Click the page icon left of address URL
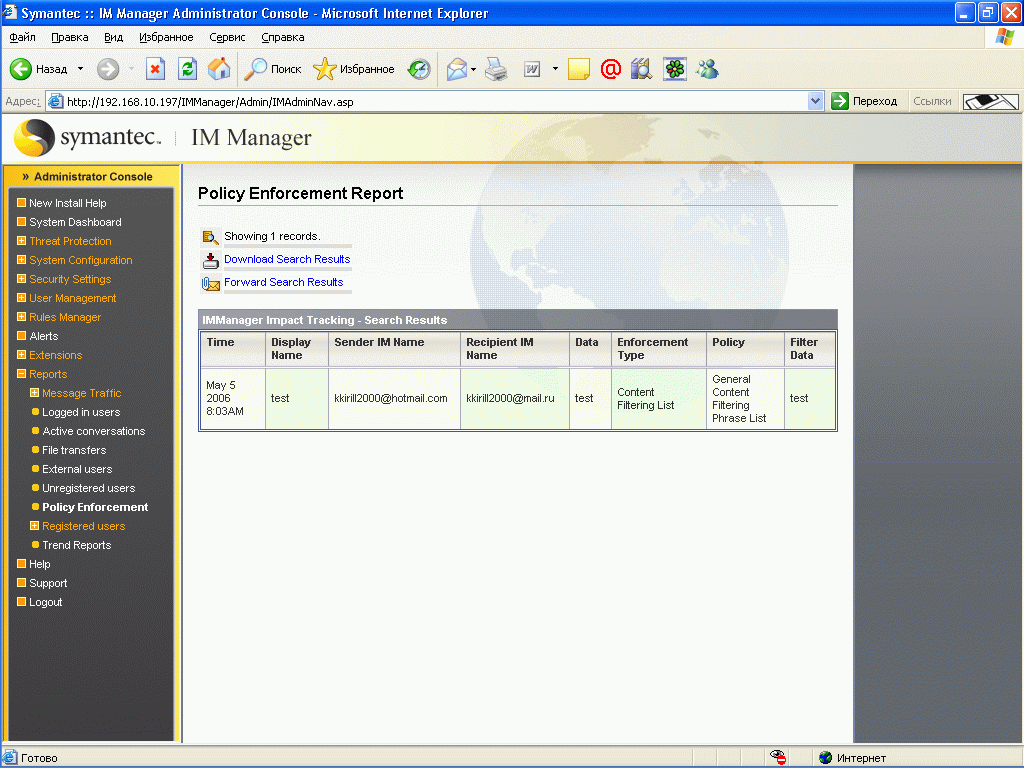The image size is (1024, 768). click(x=56, y=101)
